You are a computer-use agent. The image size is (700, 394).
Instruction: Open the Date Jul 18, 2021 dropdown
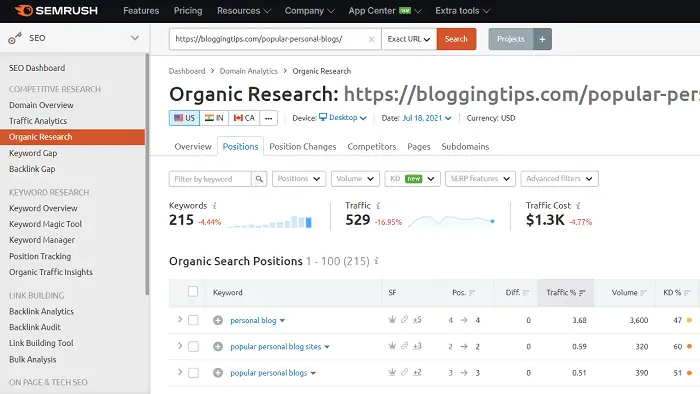427,118
